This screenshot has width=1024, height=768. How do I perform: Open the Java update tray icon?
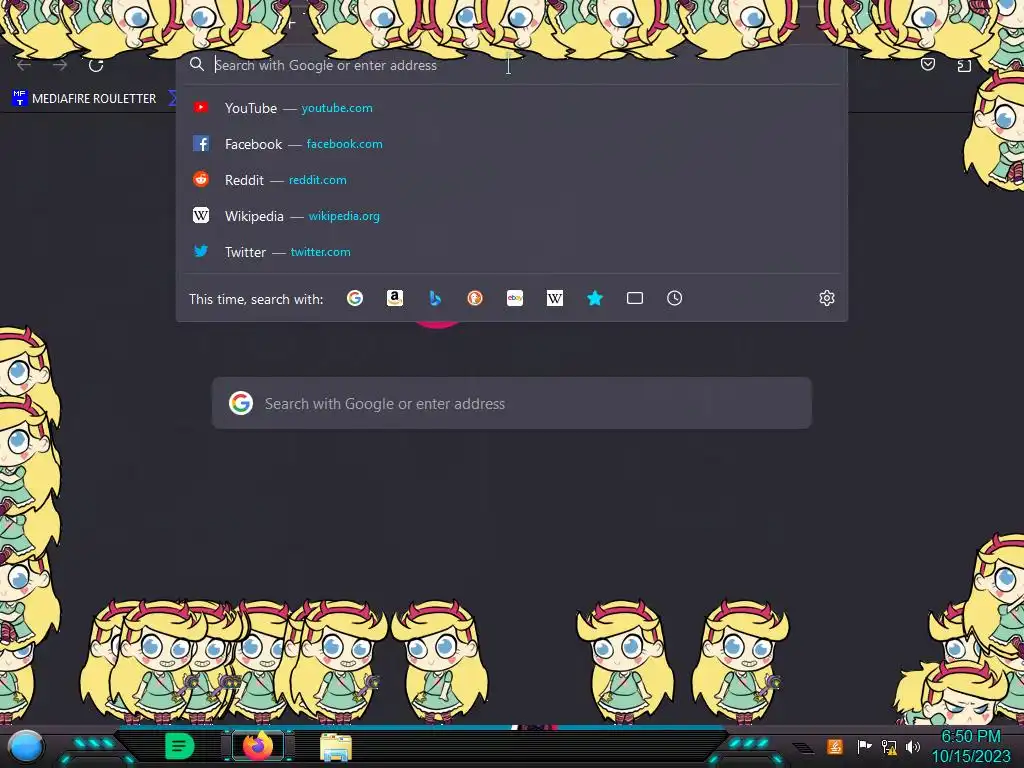(835, 746)
